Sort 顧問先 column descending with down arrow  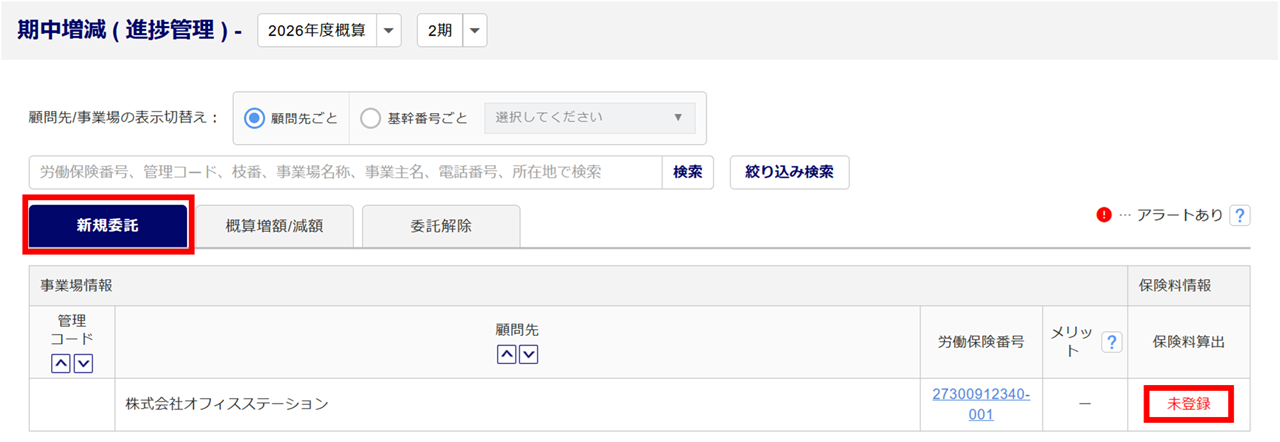(x=528, y=353)
